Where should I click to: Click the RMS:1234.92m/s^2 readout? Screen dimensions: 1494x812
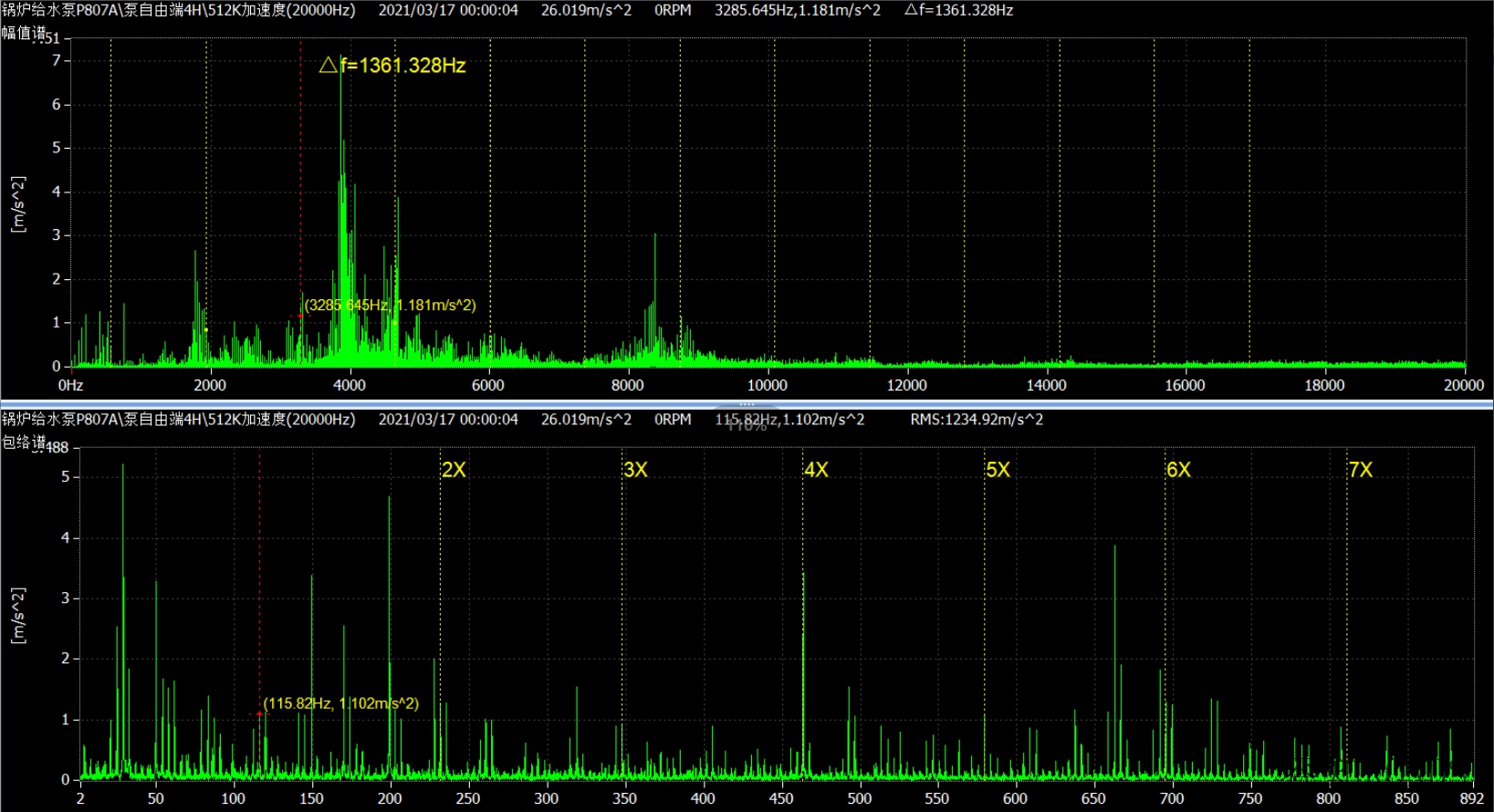point(977,420)
